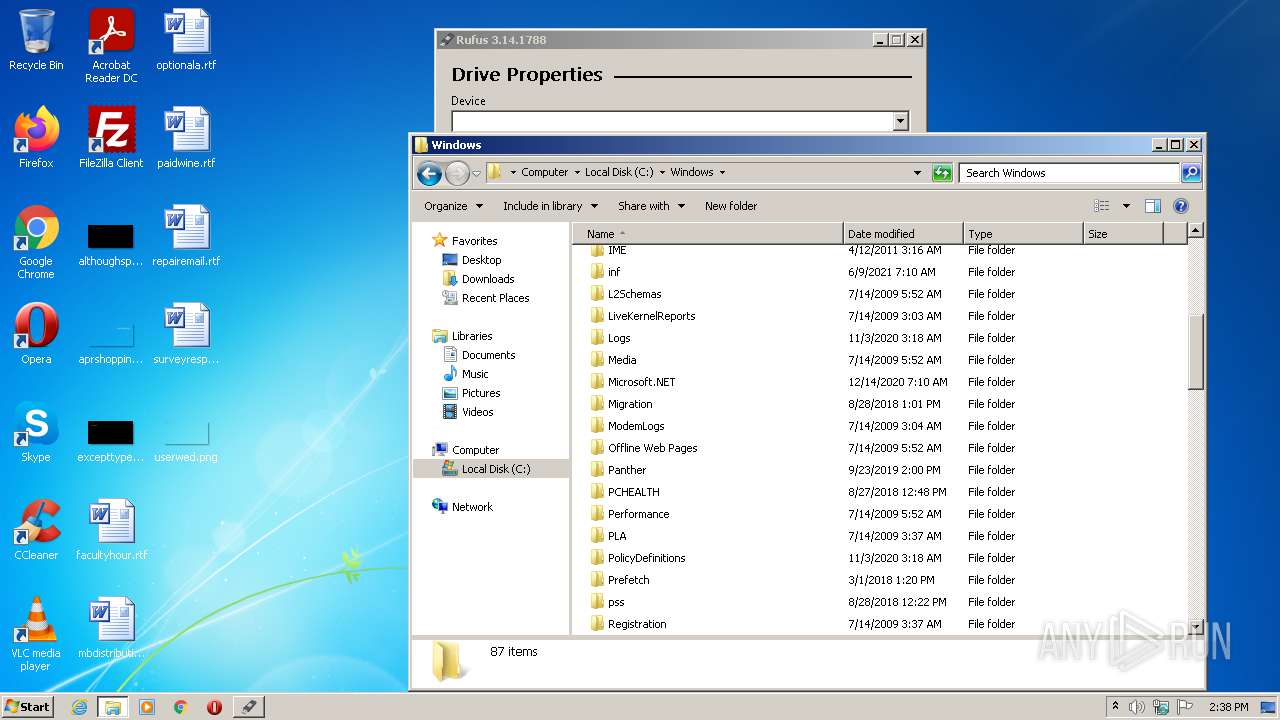Sort by Date modified column
1280x720 pixels.
[904, 234]
